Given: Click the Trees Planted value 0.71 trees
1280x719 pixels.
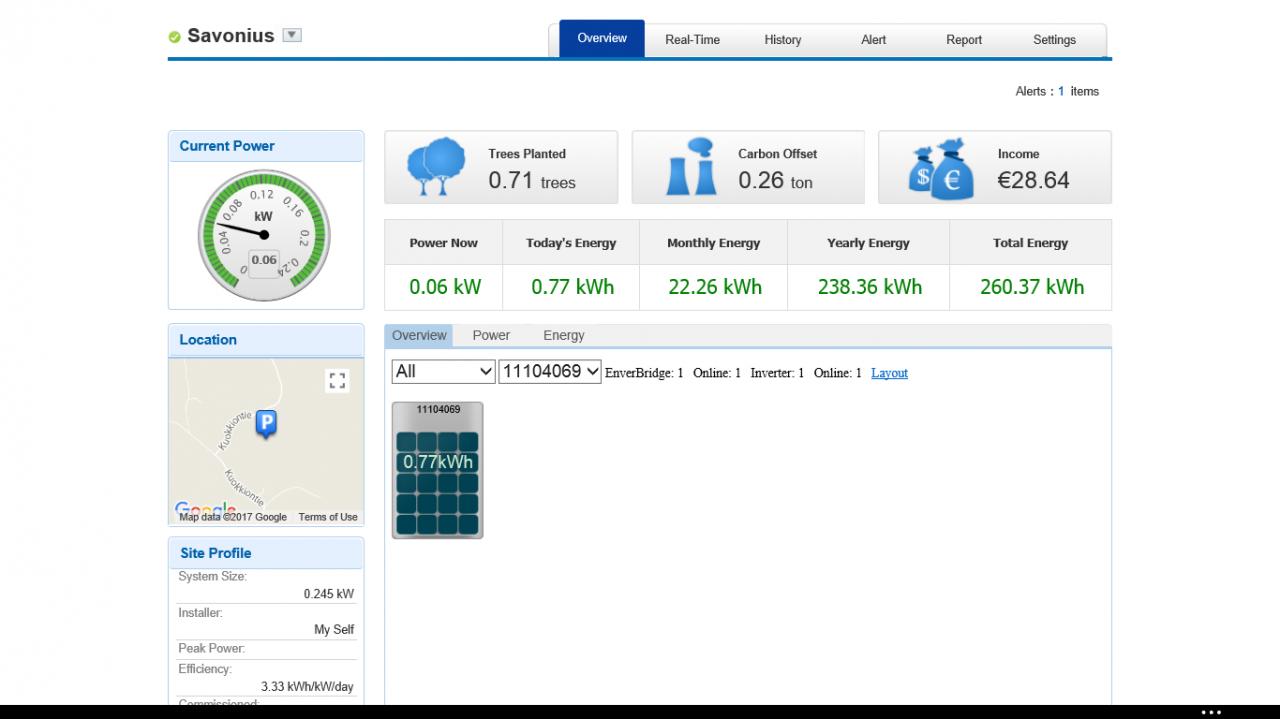Looking at the screenshot, I should [532, 181].
